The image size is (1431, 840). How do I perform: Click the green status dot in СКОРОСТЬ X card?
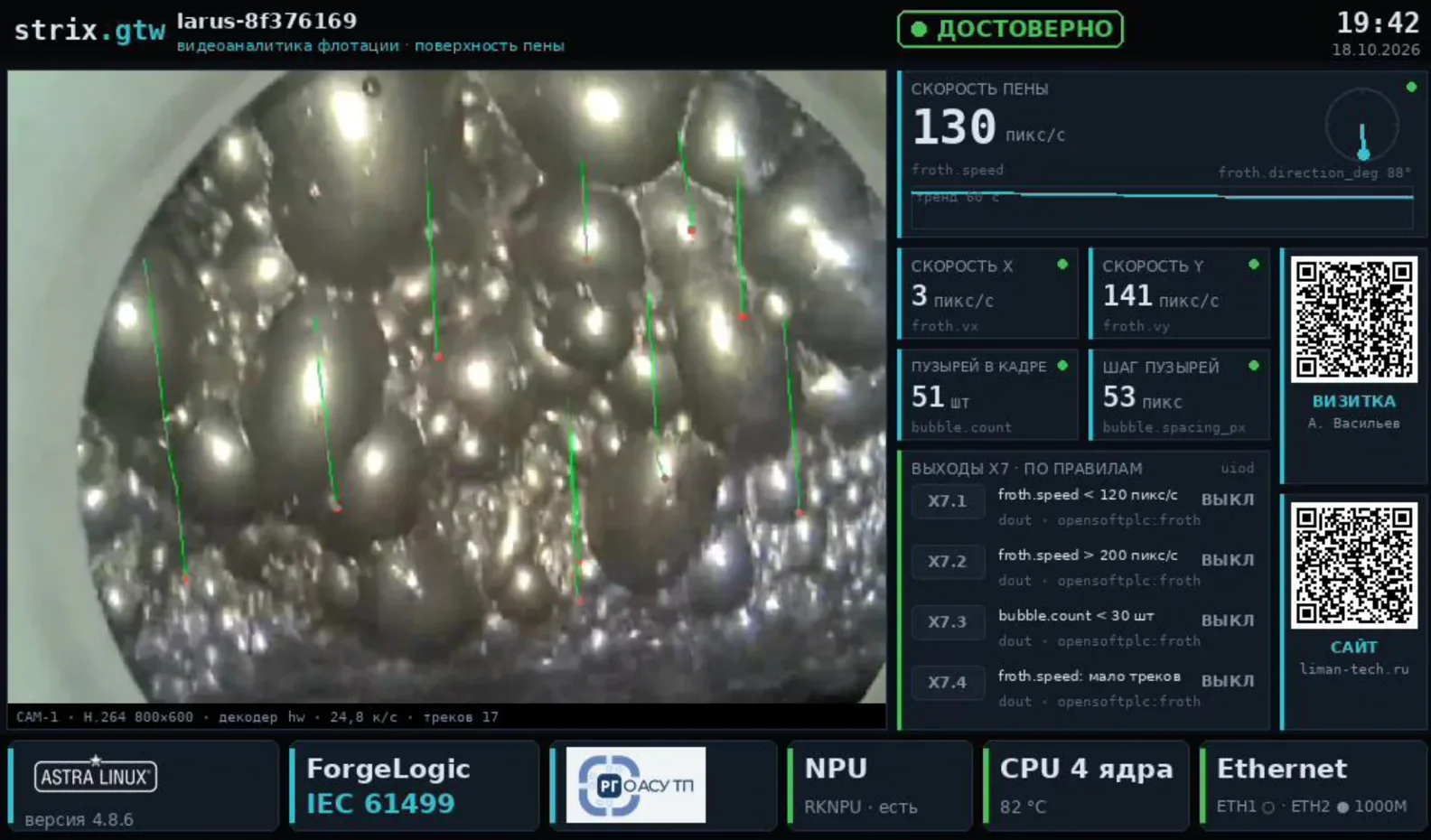point(1062,265)
